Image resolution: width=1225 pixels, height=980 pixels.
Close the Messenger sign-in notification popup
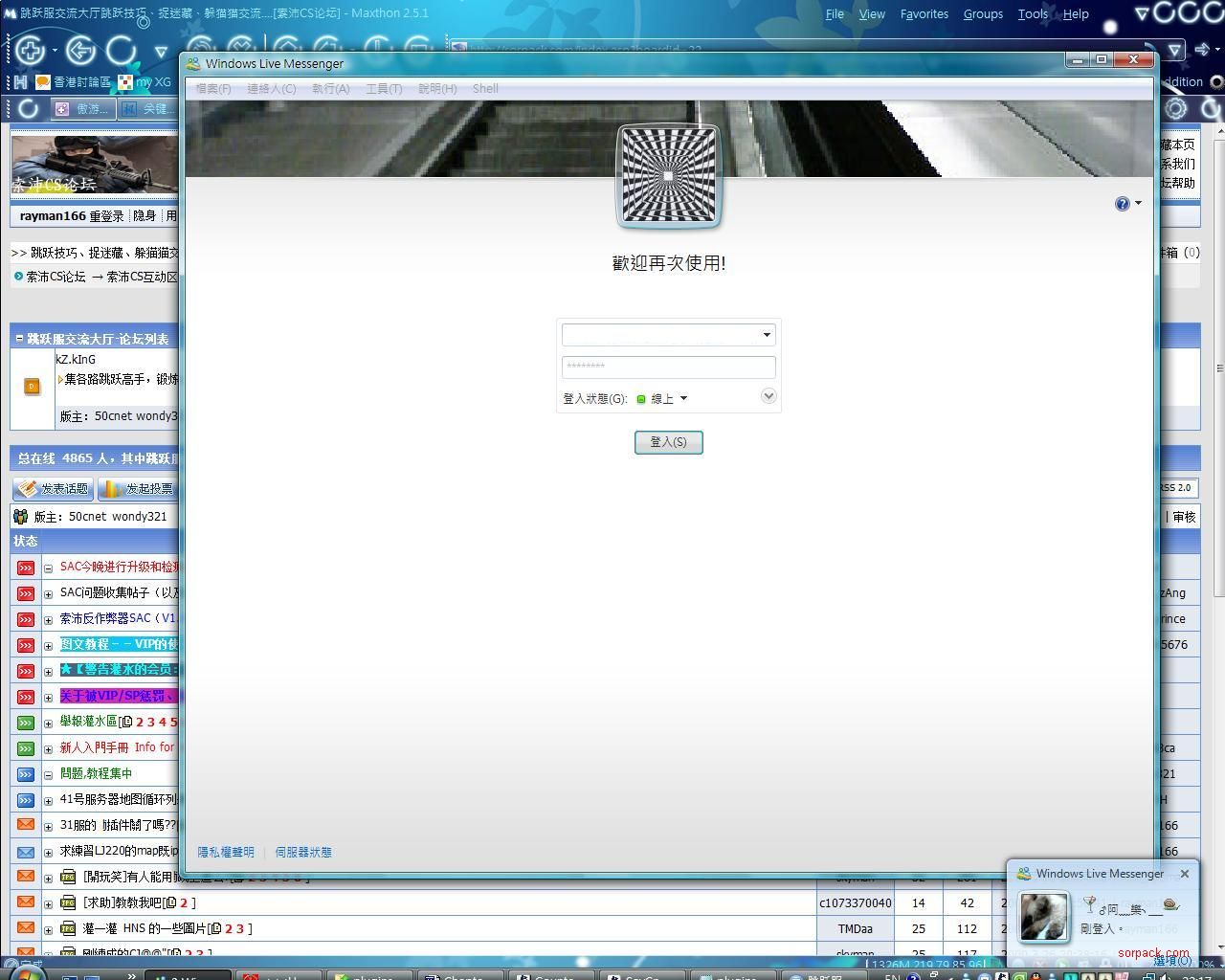tap(1185, 874)
